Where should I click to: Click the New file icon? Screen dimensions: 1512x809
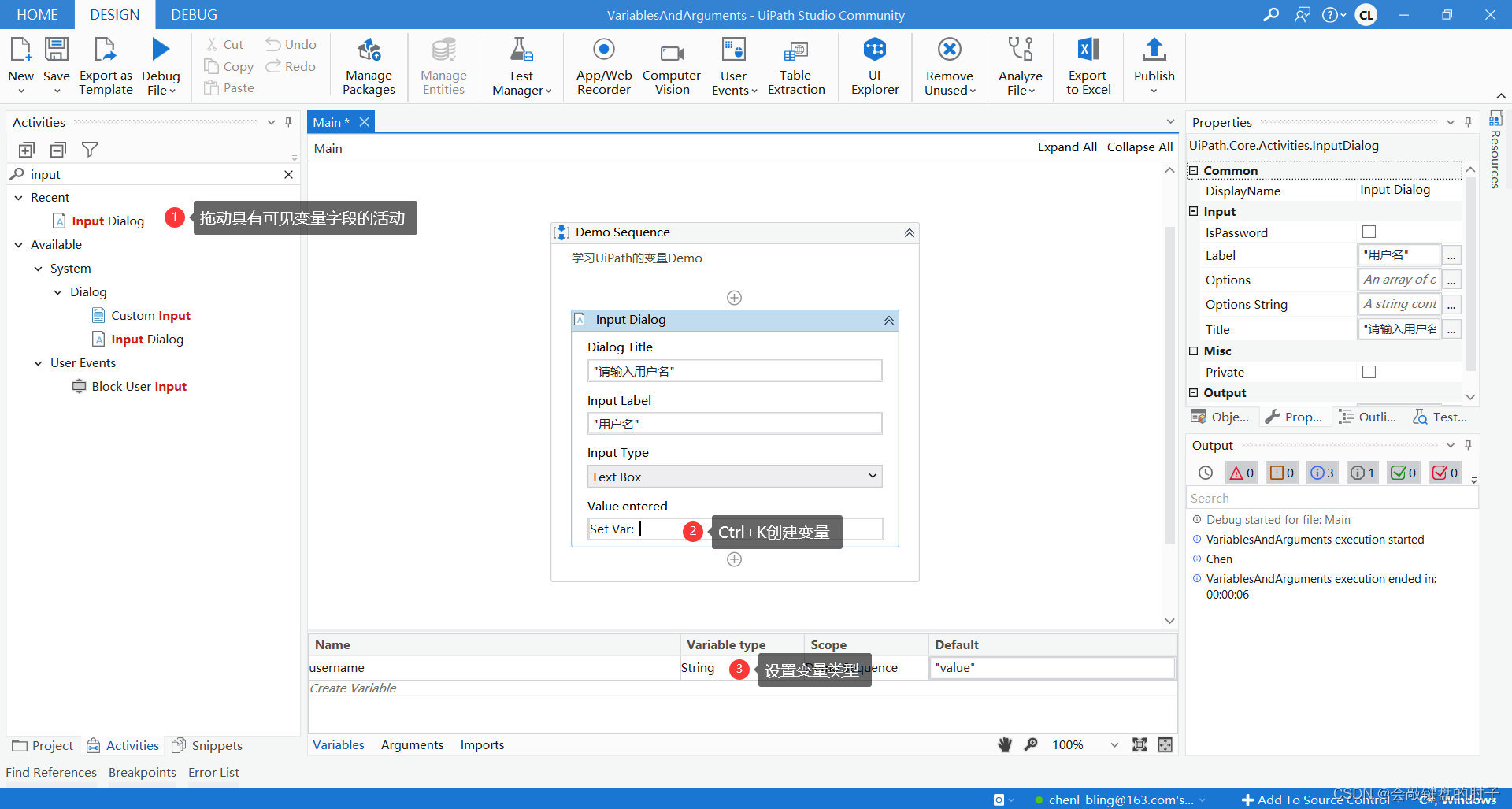click(x=21, y=50)
